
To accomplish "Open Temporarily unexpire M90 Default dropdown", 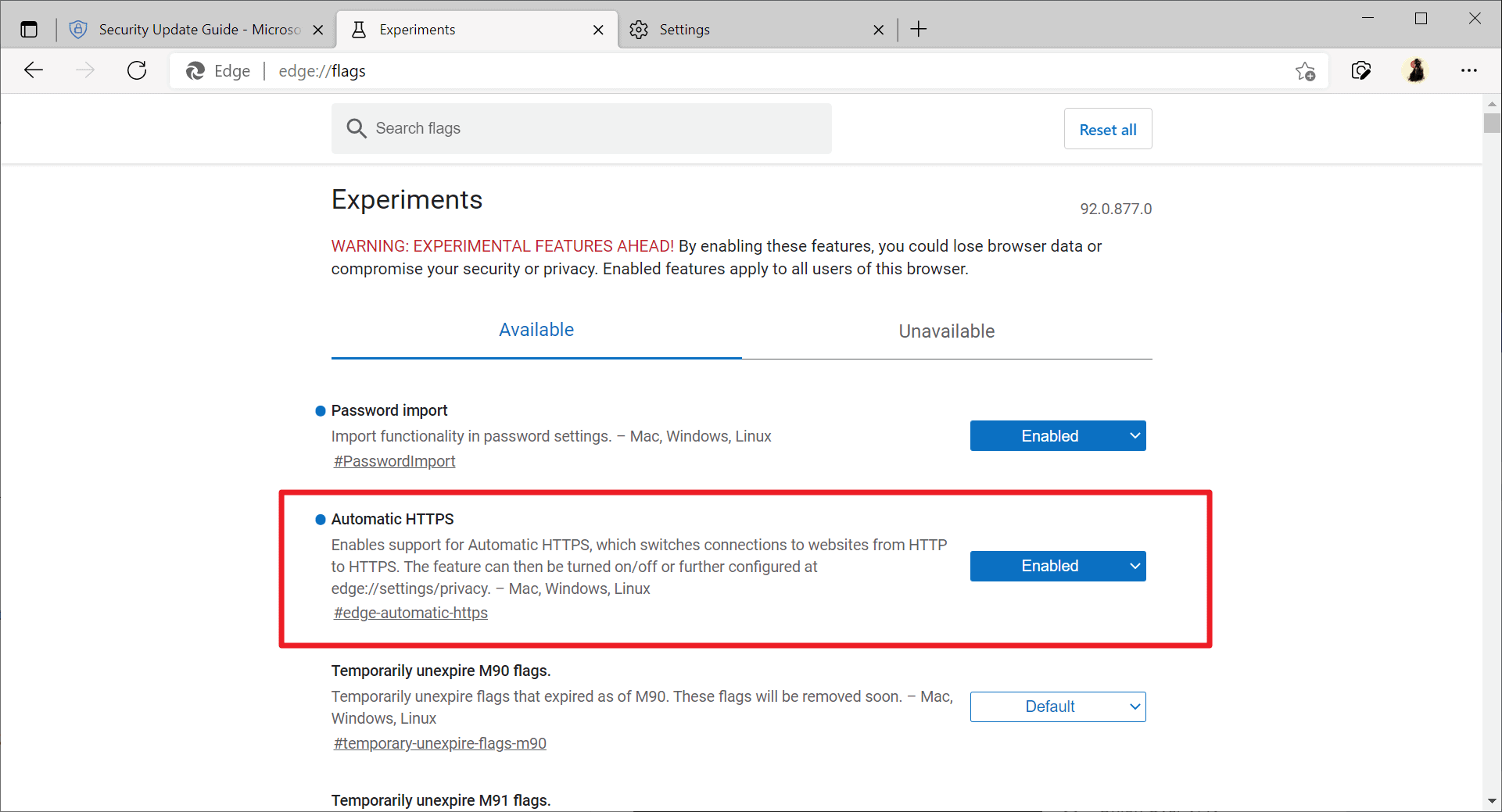I will [1058, 706].
